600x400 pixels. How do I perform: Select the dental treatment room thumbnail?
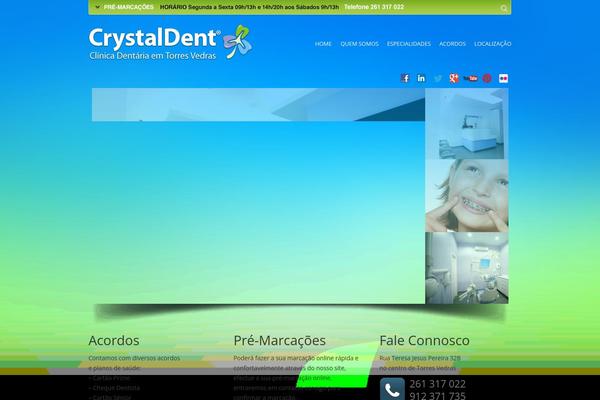[467, 268]
